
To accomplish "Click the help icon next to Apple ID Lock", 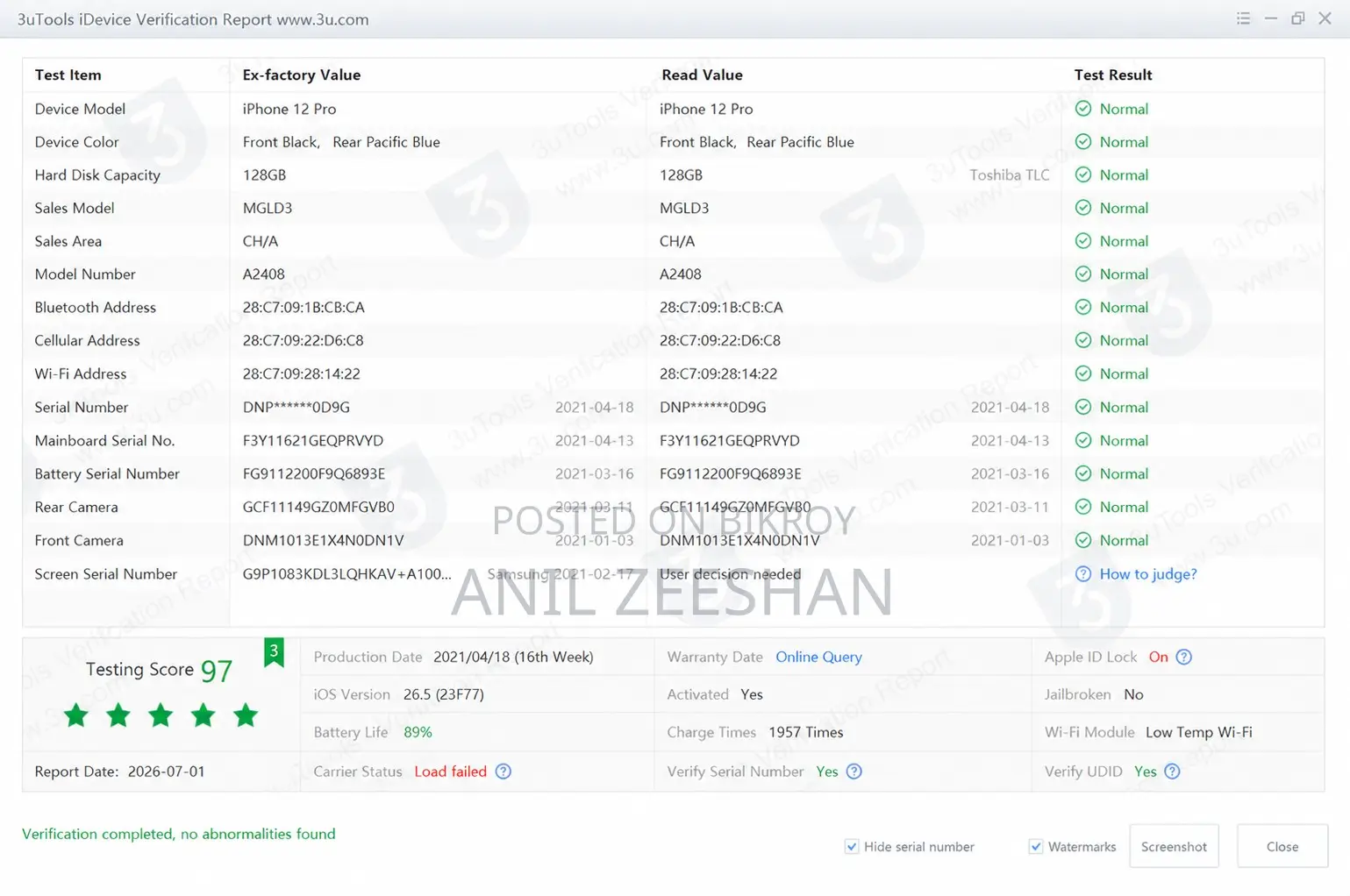I will [1183, 657].
